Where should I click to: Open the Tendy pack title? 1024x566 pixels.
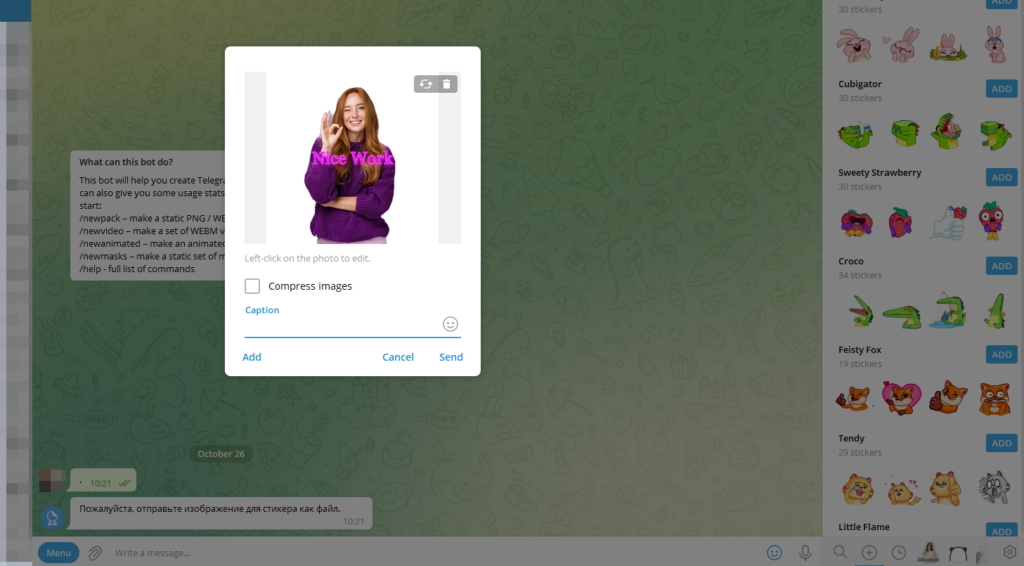pos(851,438)
